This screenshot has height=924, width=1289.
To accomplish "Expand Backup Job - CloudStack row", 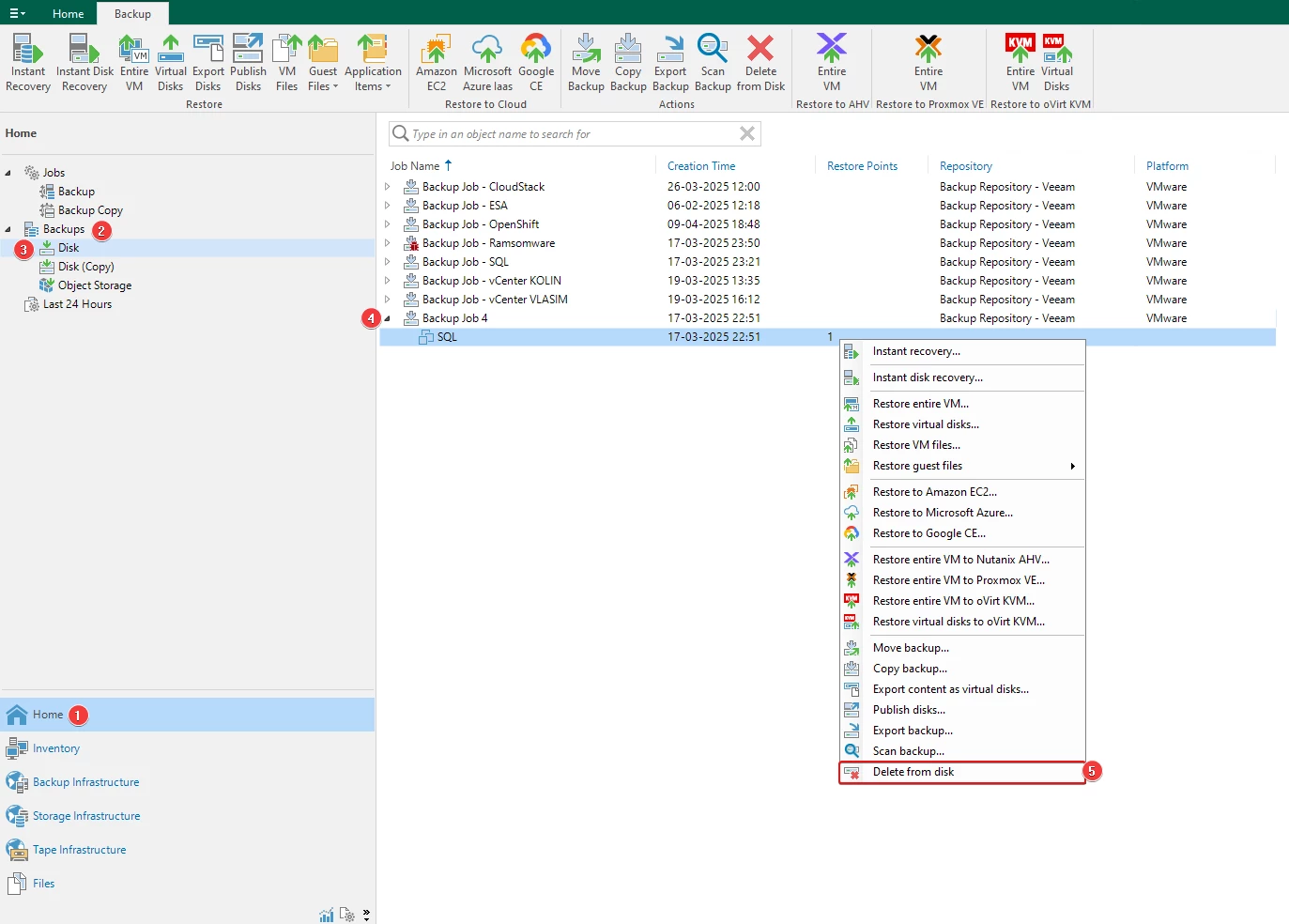I will point(387,187).
